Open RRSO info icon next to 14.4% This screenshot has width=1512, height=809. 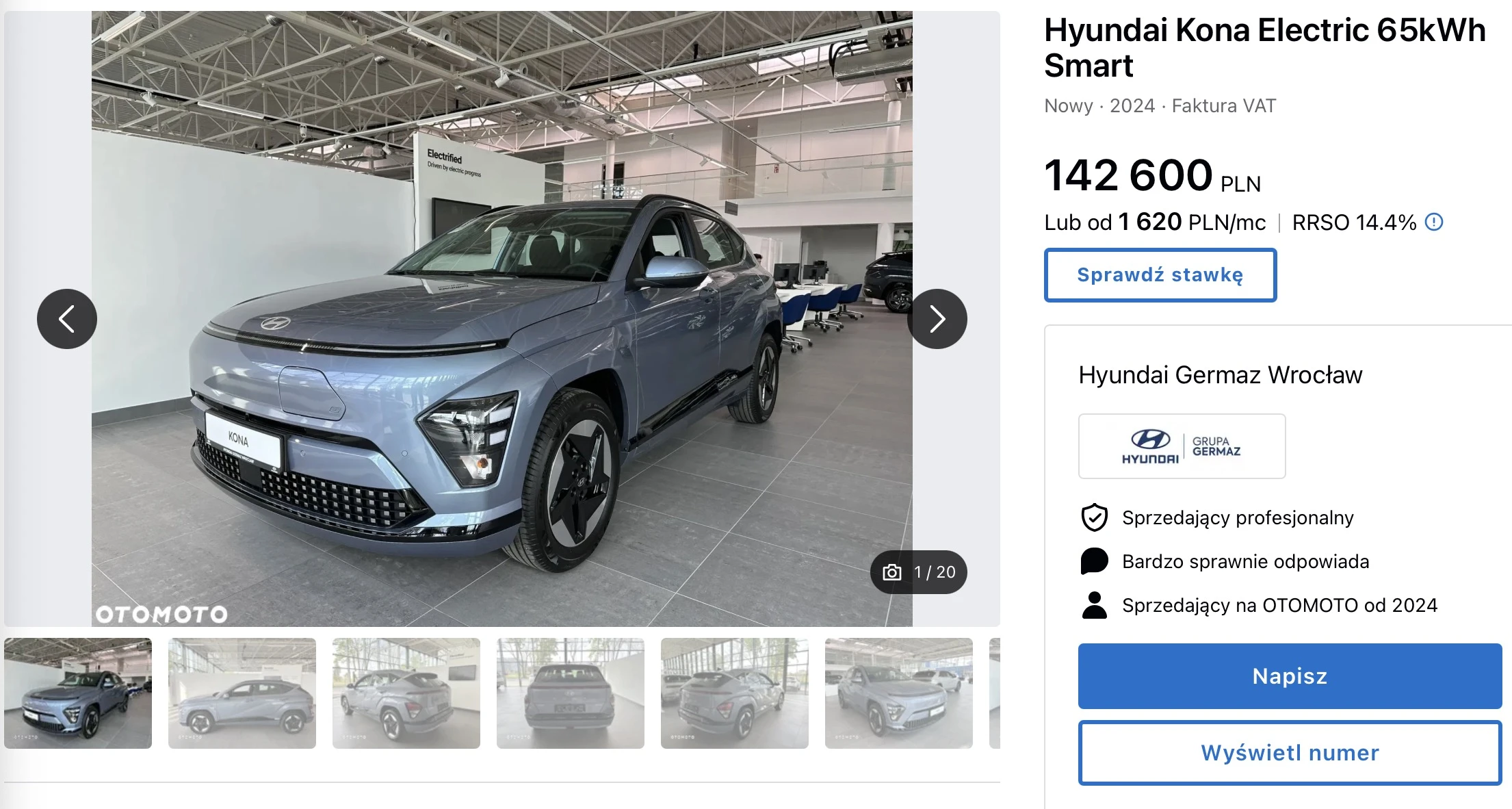tap(1434, 222)
